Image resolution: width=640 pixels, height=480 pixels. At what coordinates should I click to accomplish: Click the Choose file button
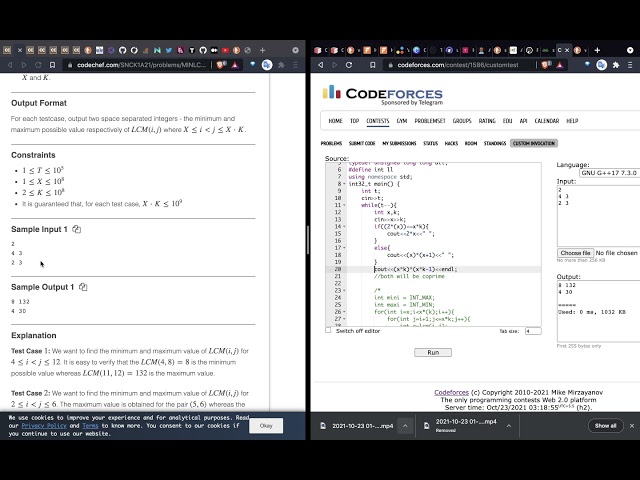point(575,253)
